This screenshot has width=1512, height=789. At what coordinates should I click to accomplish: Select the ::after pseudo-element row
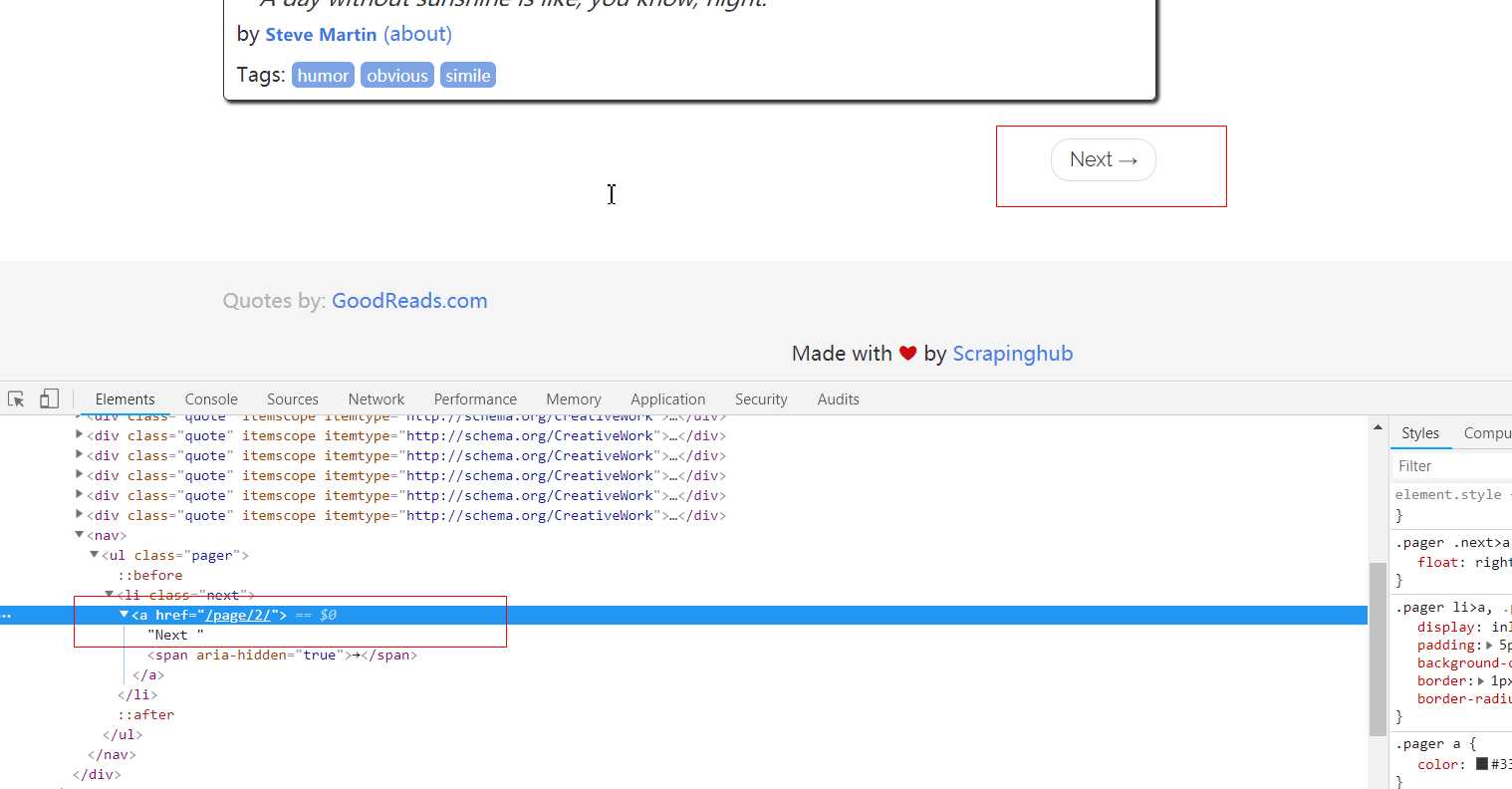(146, 714)
